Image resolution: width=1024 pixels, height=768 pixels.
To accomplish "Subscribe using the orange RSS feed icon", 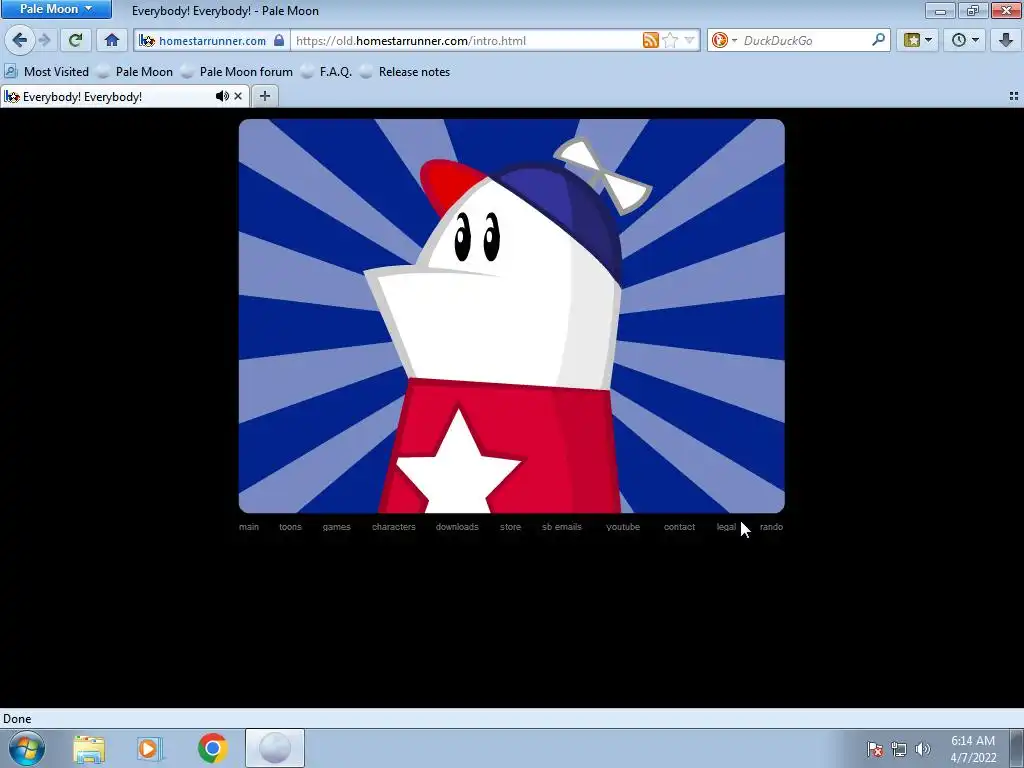I will tap(650, 40).
